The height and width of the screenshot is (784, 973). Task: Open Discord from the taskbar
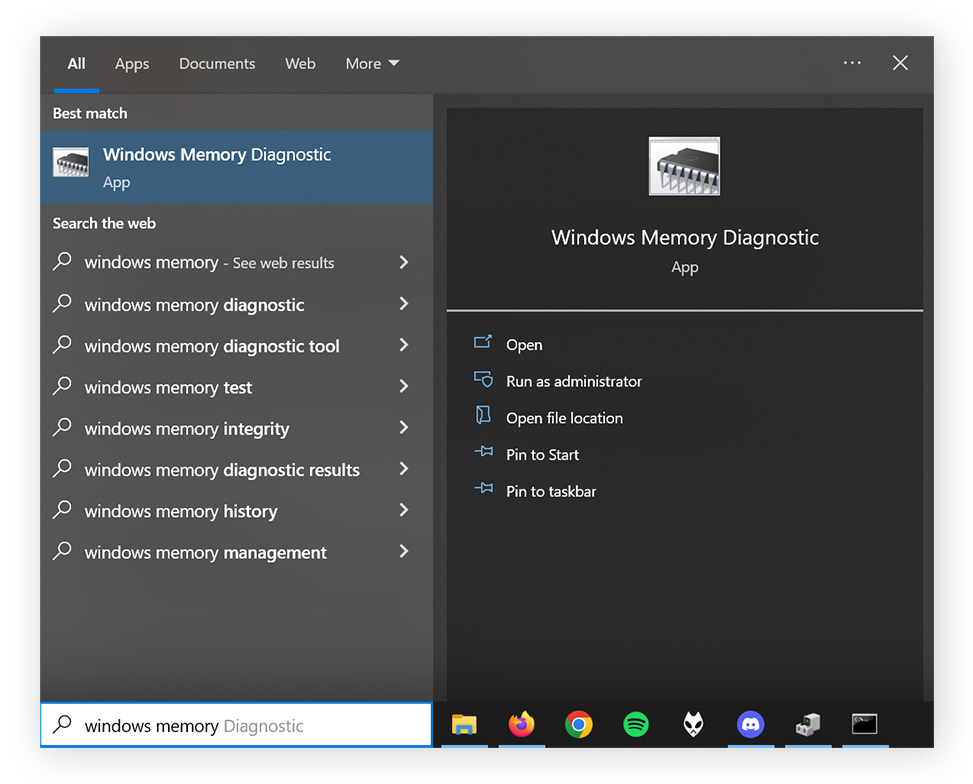pyautogui.click(x=750, y=725)
